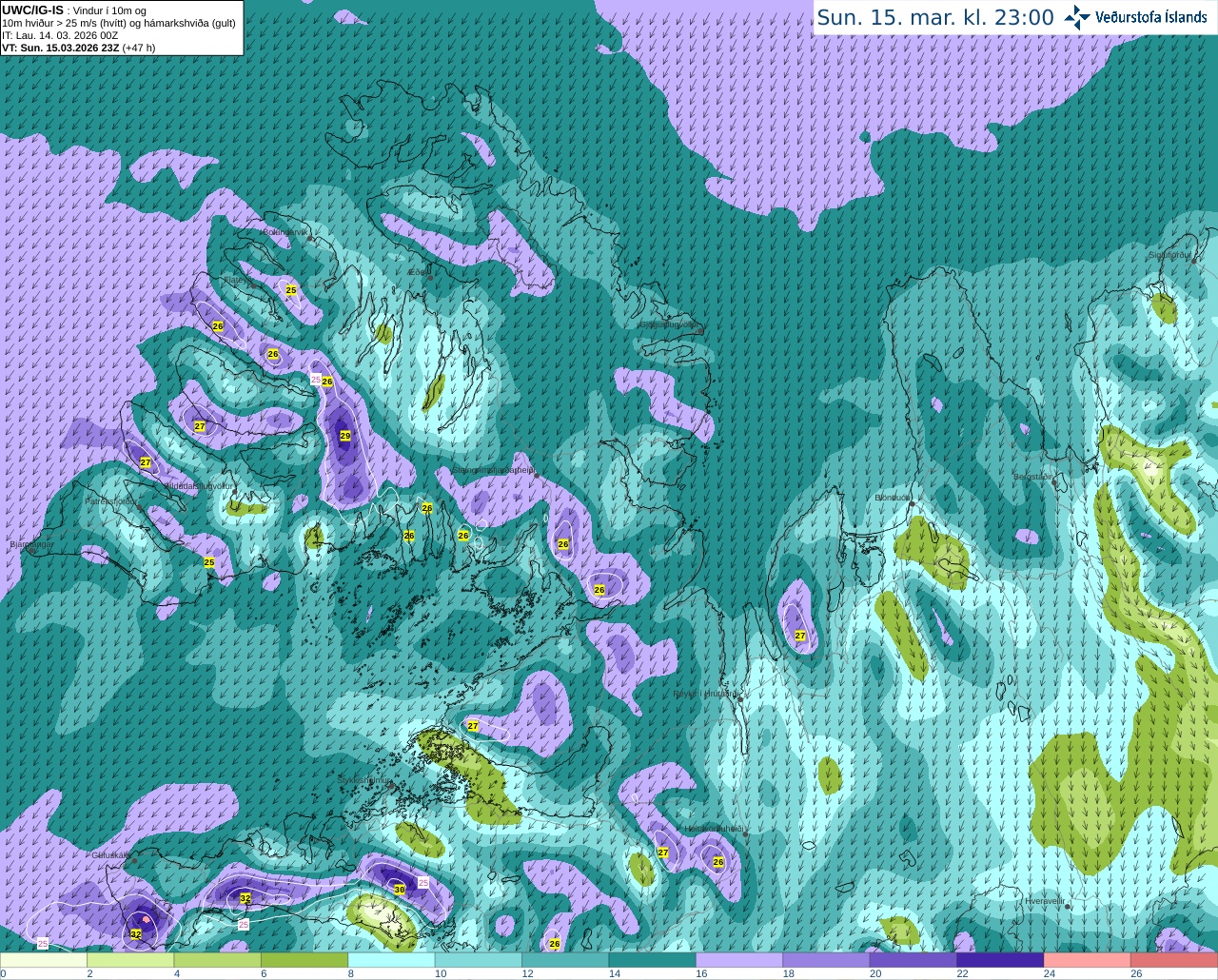Click the Reykir í Hrútafirði station label
1218x980 pixels.
705,695
